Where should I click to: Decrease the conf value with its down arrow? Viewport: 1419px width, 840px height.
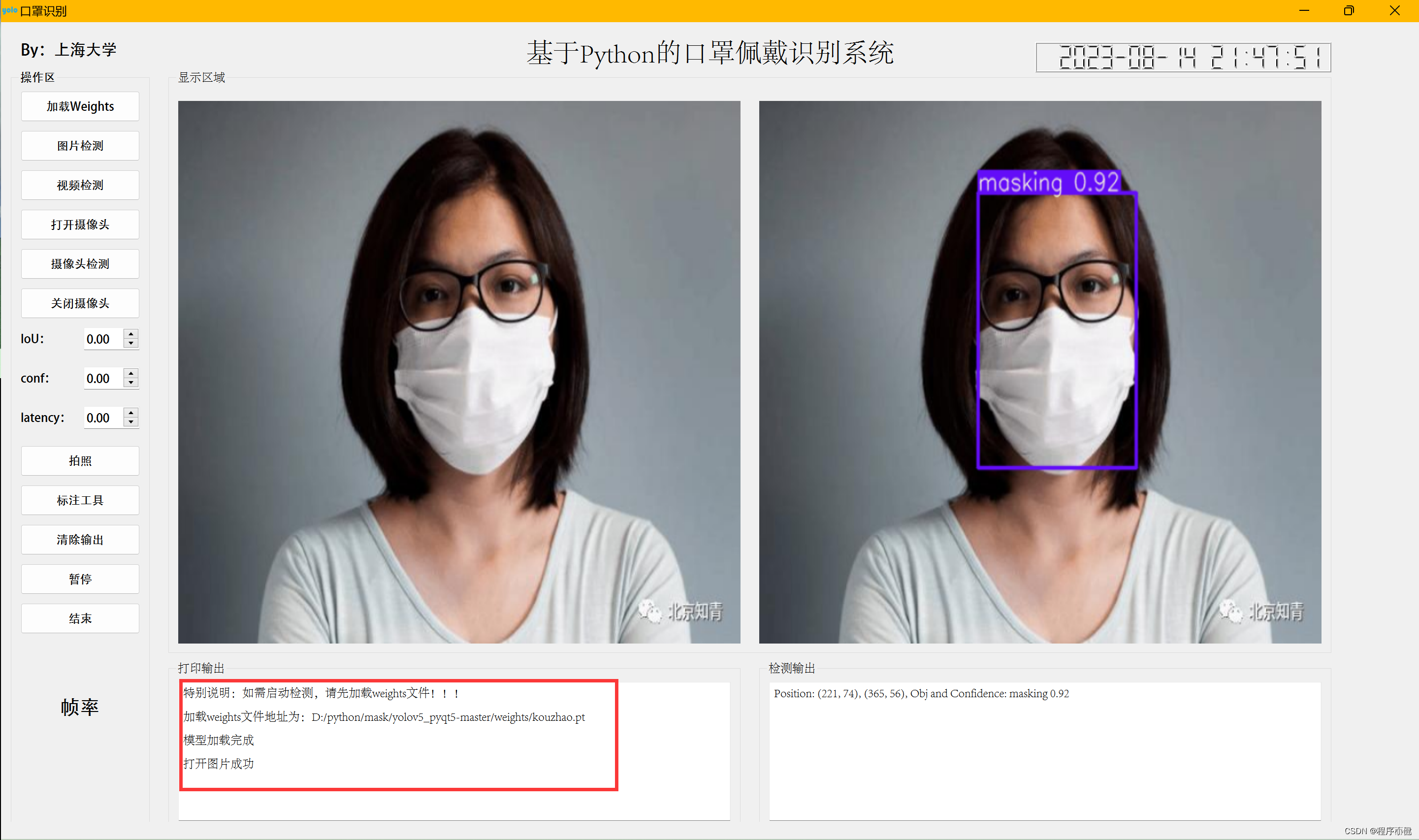click(x=131, y=383)
